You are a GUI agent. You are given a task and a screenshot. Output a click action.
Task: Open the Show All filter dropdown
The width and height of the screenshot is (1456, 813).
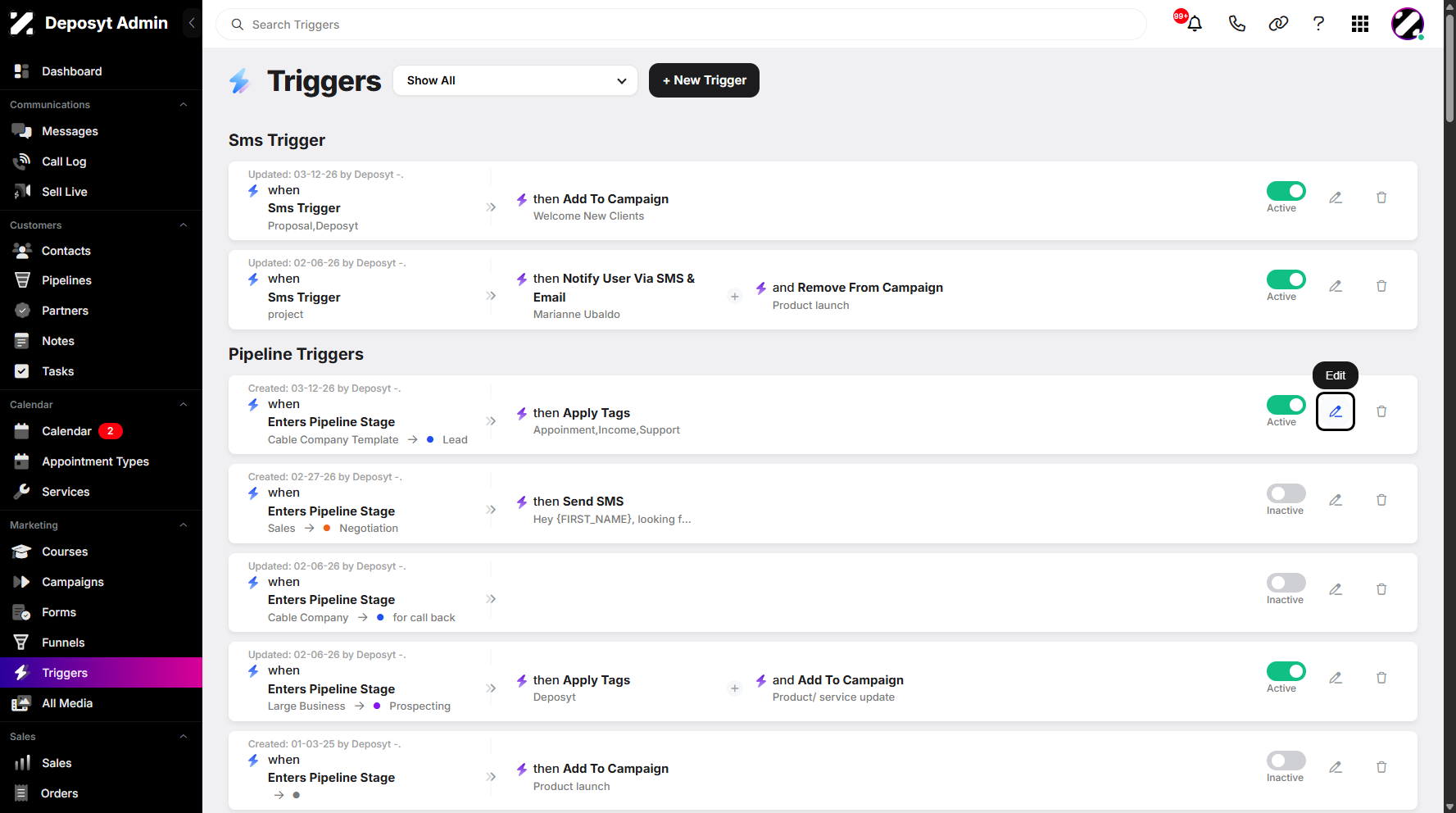point(515,80)
